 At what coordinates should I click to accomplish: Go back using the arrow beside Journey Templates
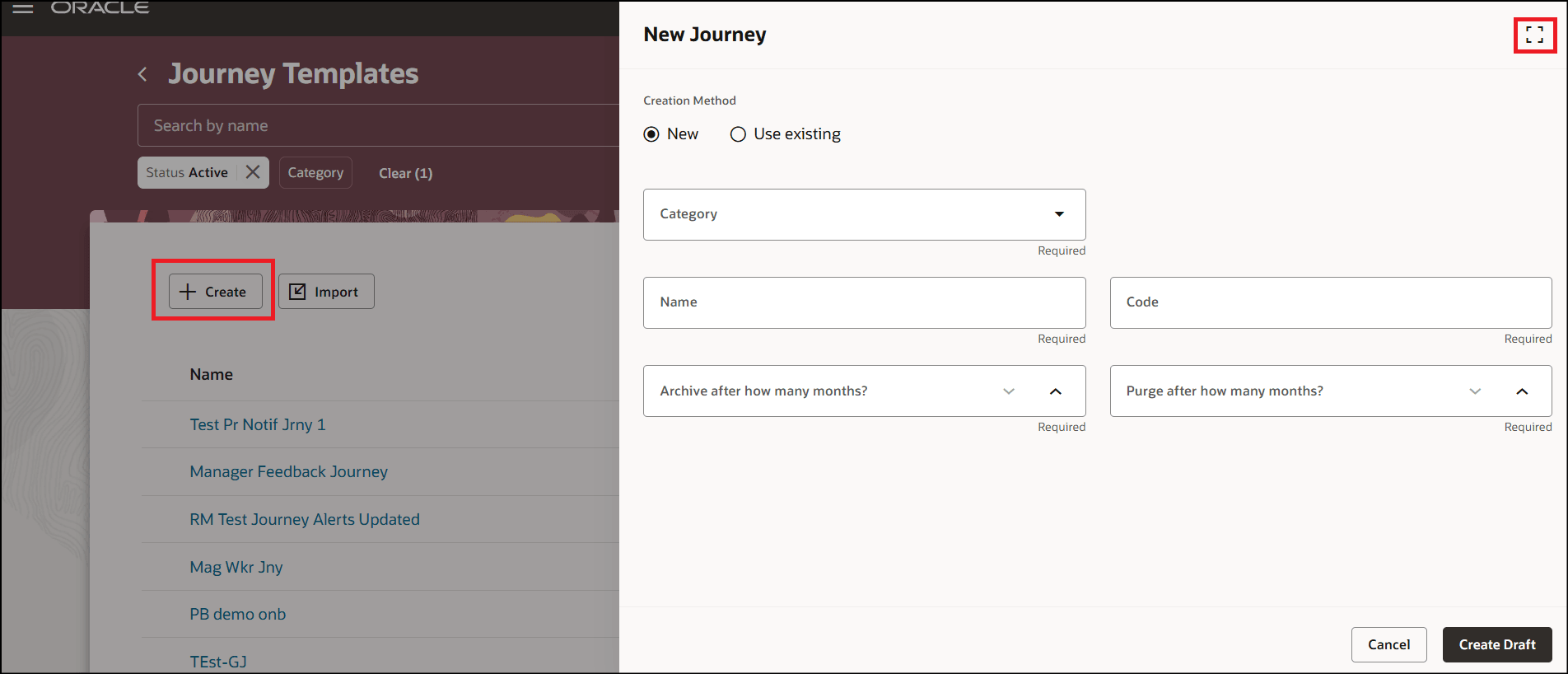click(x=142, y=74)
